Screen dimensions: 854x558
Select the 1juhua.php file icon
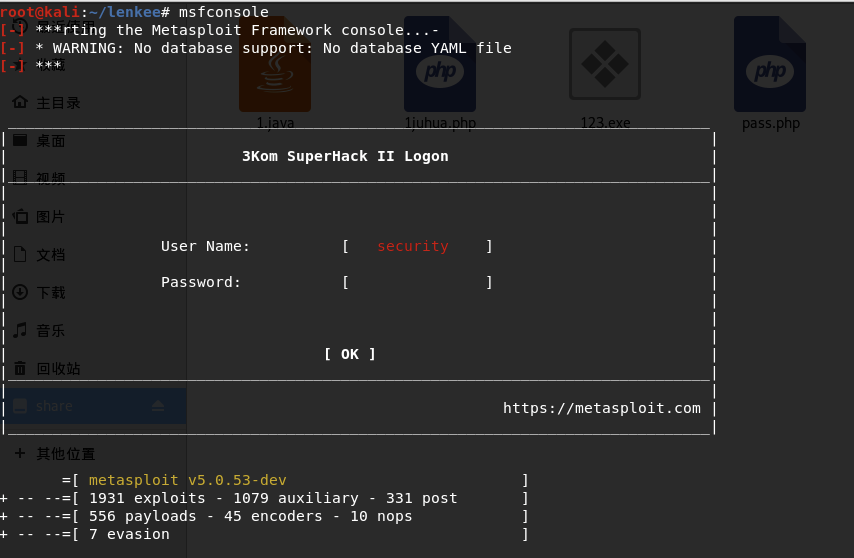440,64
